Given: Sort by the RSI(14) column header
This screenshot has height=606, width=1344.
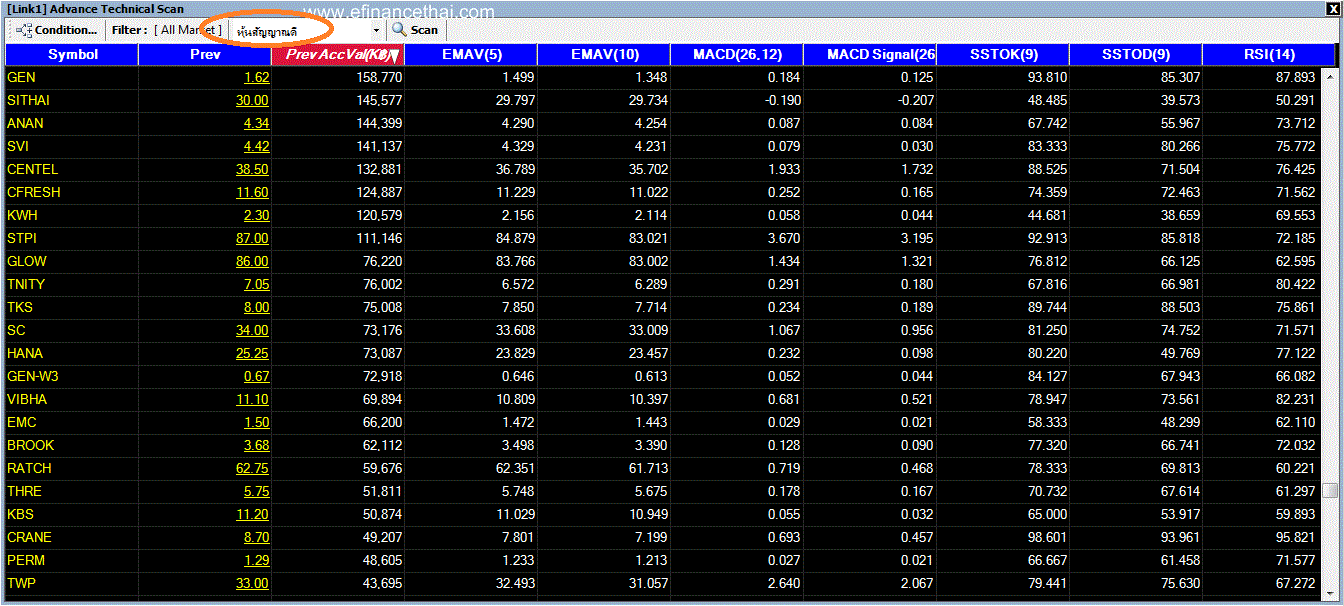Looking at the screenshot, I should 1269,55.
